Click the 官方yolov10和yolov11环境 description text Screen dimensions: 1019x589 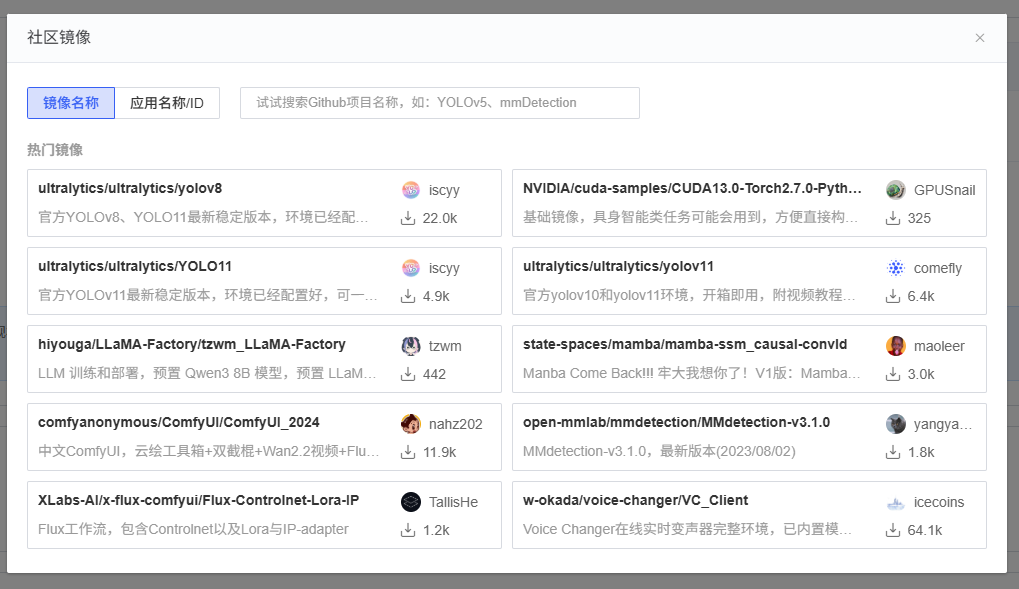[x=690, y=295]
